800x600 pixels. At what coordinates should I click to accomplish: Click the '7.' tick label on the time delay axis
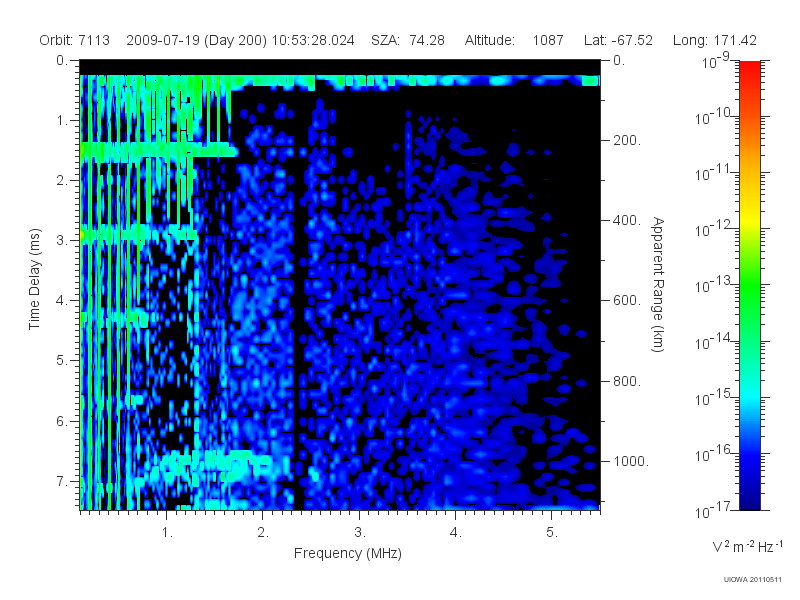pyautogui.click(x=62, y=481)
